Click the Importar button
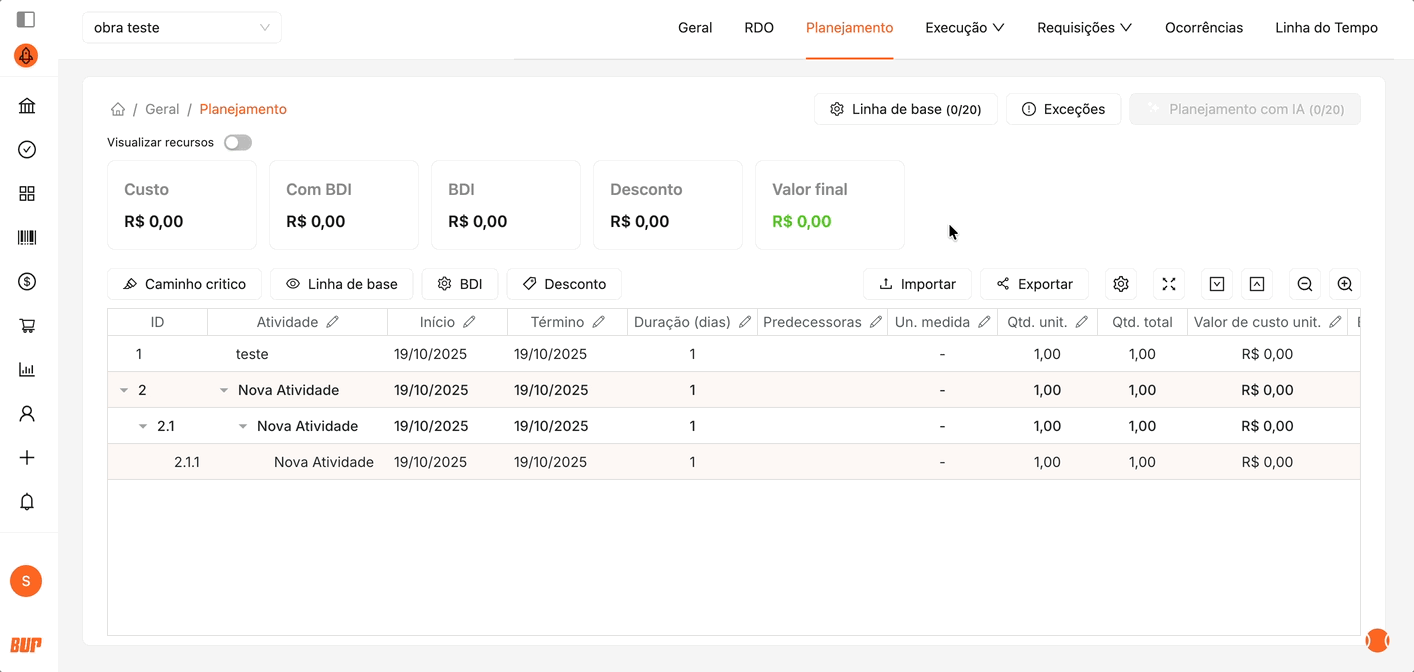This screenshot has height=672, width=1414. click(x=917, y=284)
